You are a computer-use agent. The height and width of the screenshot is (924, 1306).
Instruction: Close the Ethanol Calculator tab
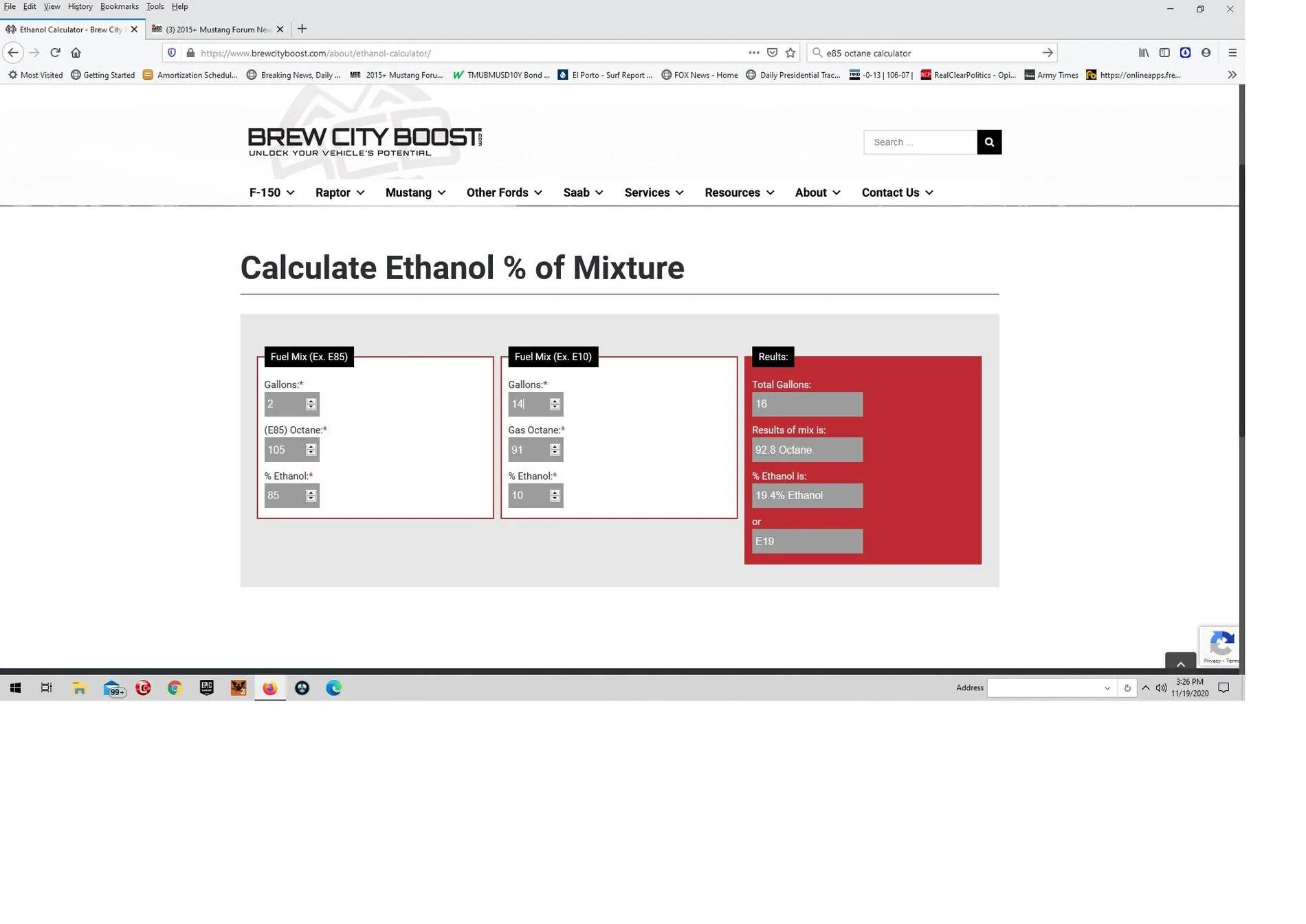(x=134, y=30)
